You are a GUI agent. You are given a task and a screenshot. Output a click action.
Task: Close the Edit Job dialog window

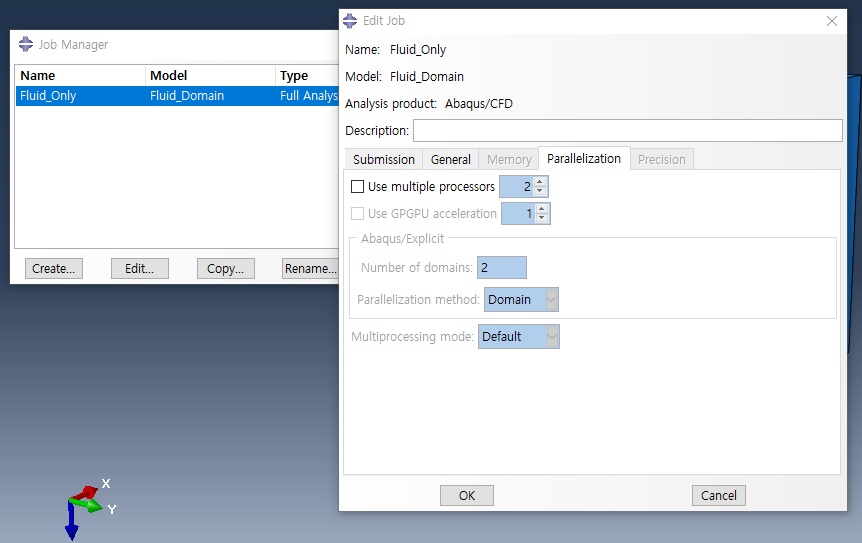832,21
